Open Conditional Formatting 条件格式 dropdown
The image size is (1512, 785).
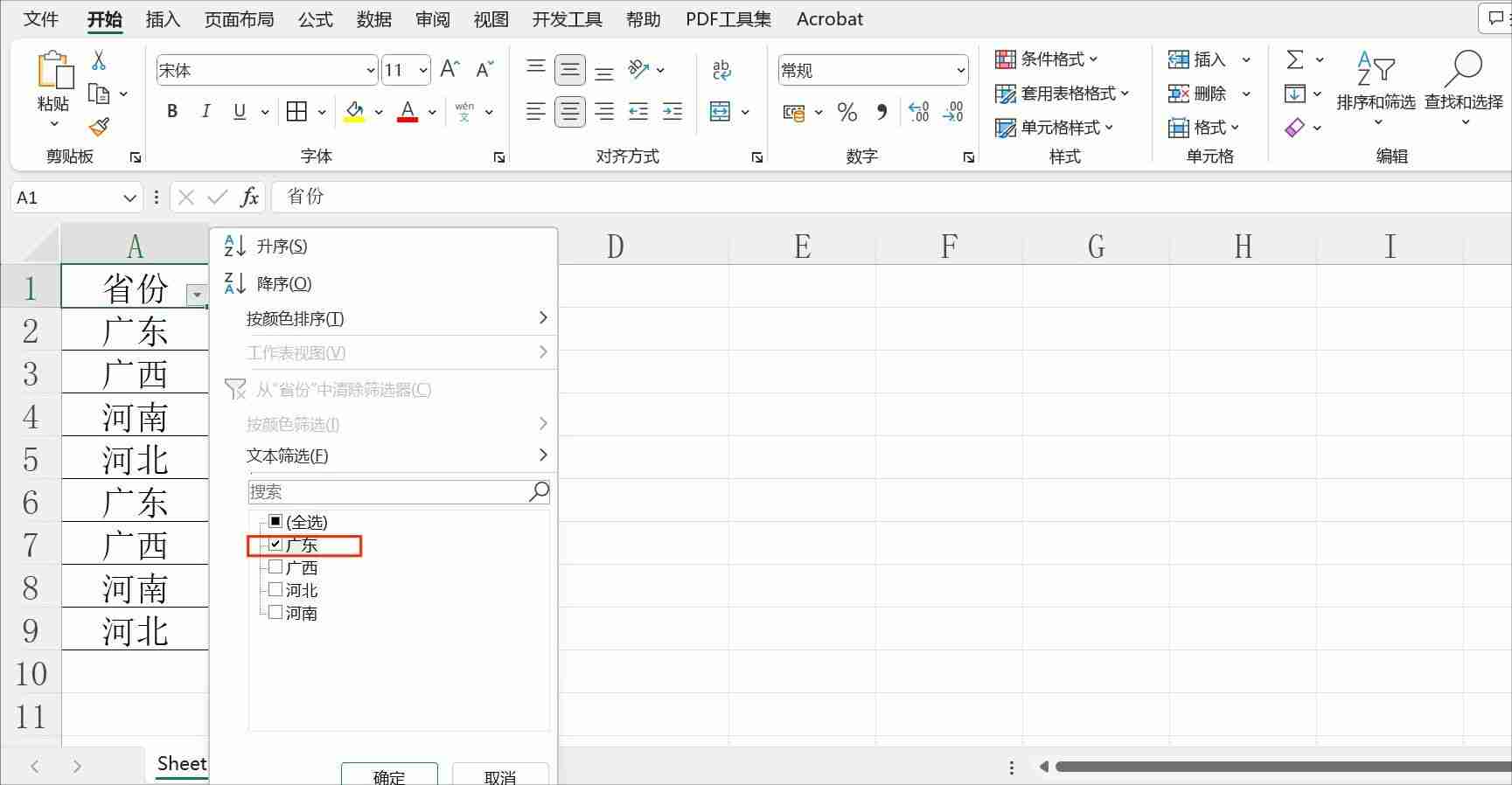[1046, 59]
